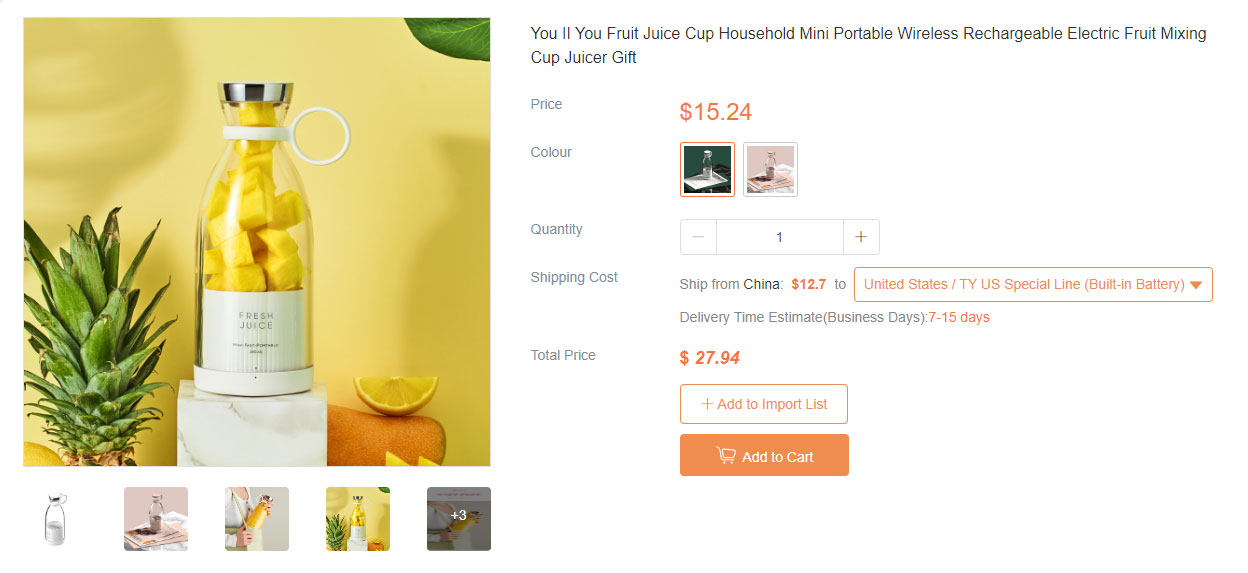Increase quantity with the plus icon

point(861,237)
